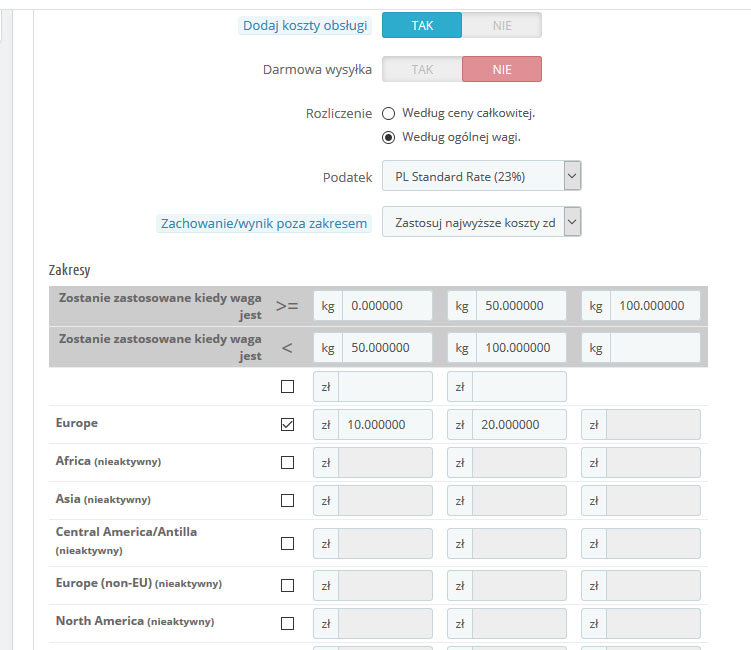751x650 pixels.
Task: Click the third Europe price field
Action: point(653,424)
